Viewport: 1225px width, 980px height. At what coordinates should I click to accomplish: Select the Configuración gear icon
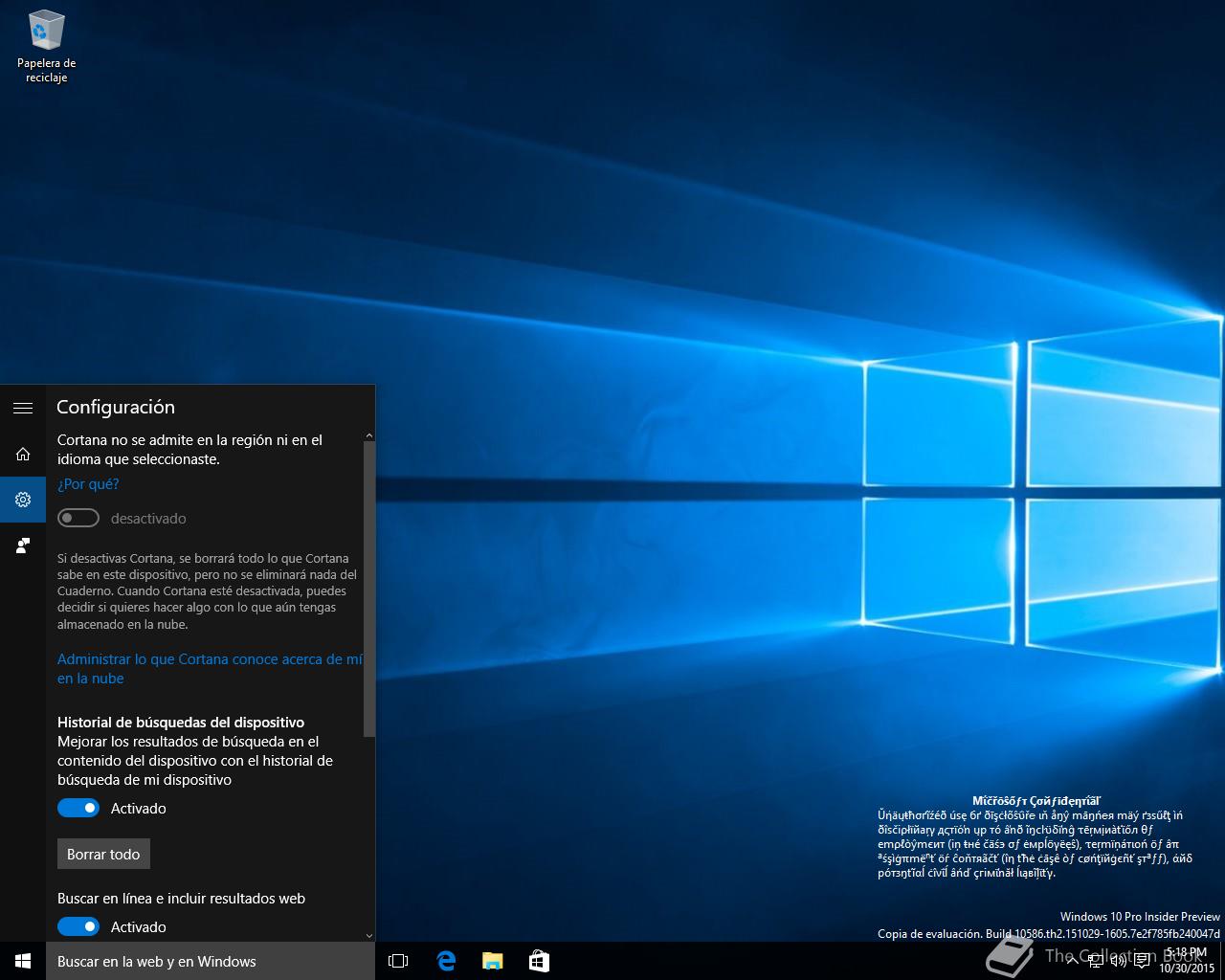[x=23, y=500]
